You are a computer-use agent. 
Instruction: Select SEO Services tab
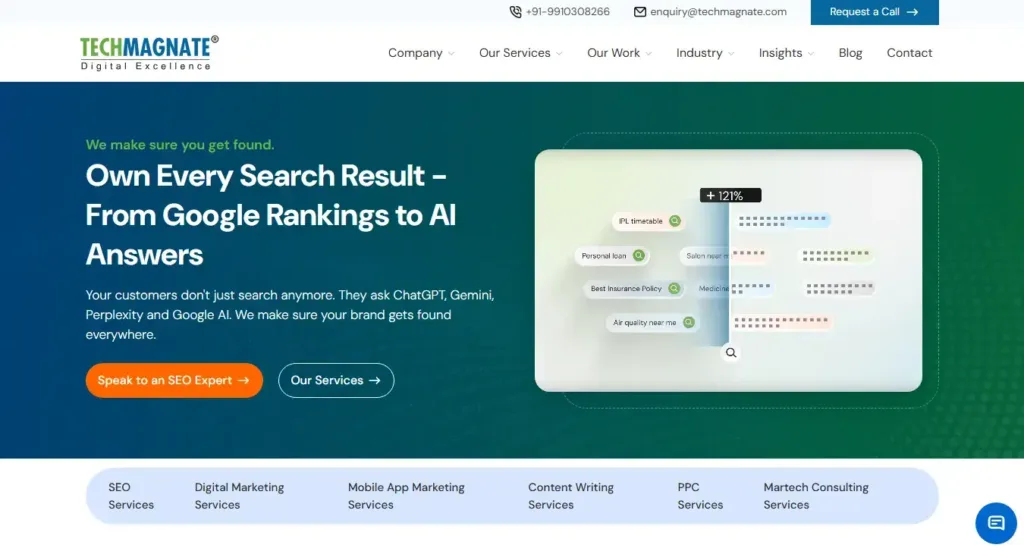click(x=131, y=496)
